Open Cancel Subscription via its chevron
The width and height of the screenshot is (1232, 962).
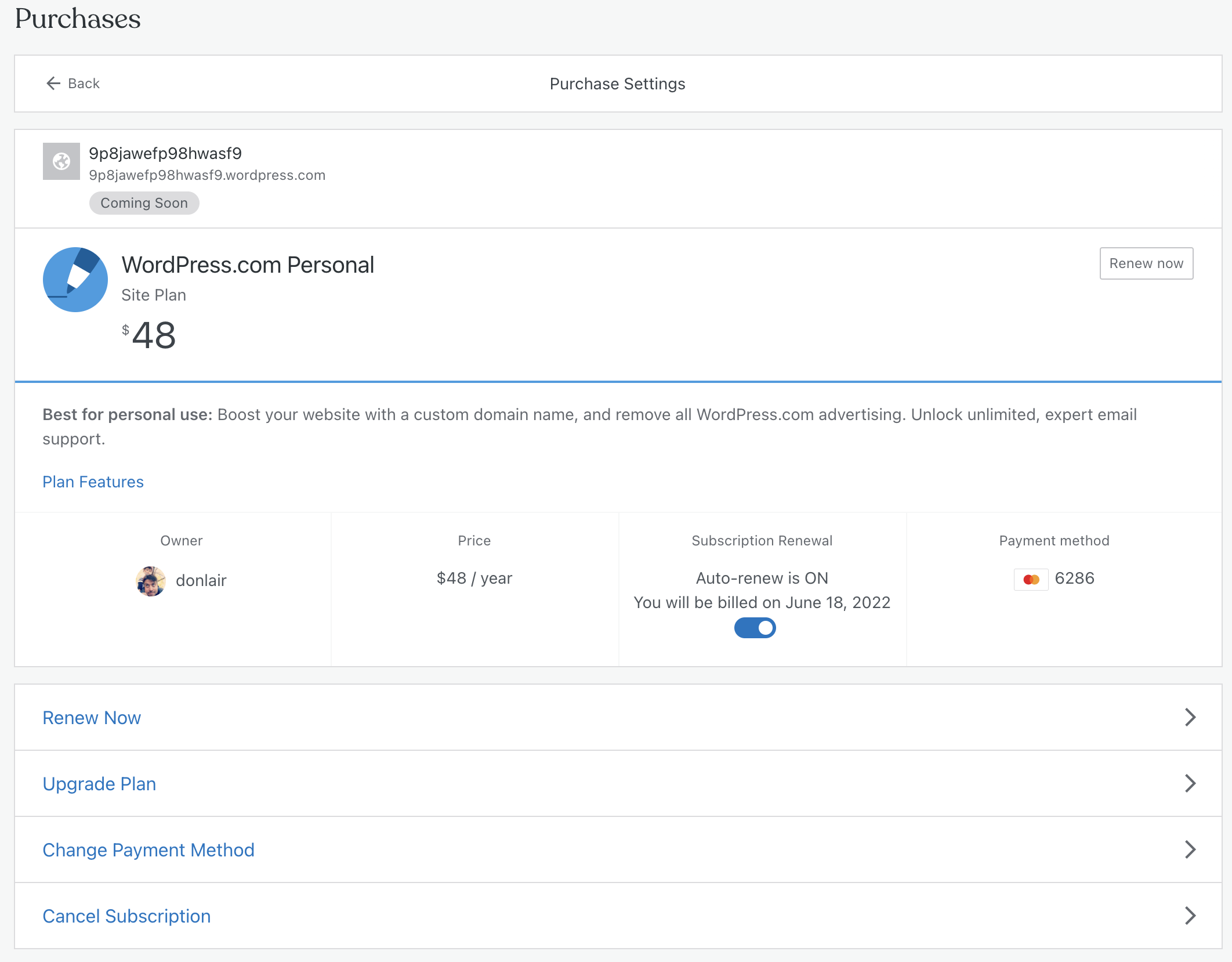pos(1190,916)
